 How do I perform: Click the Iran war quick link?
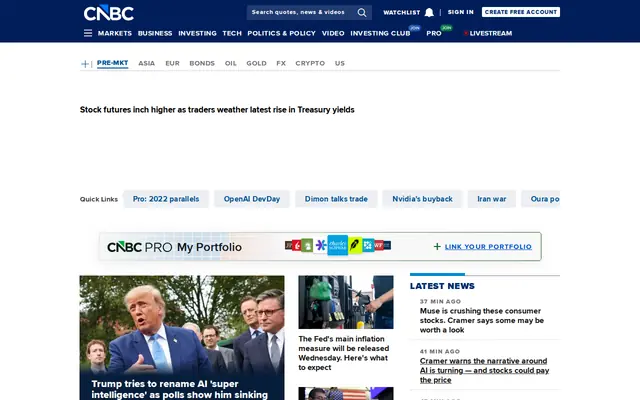492,199
